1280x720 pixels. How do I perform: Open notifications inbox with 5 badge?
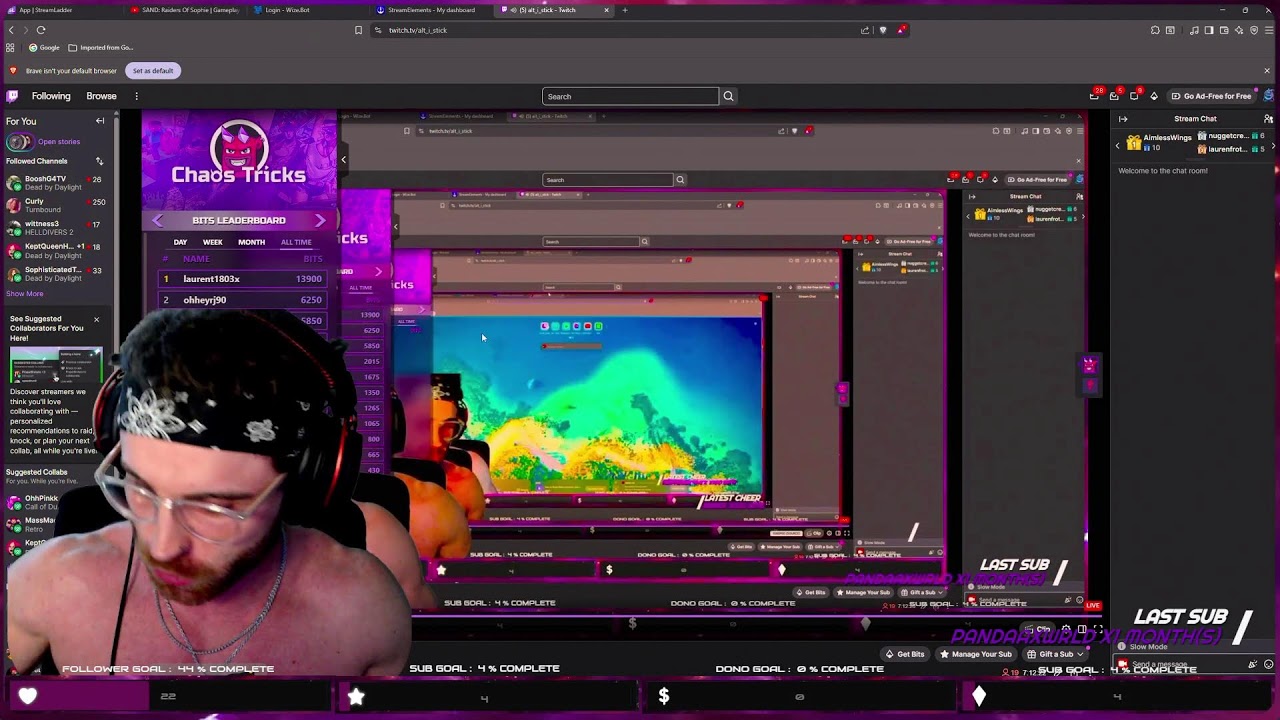[1114, 96]
